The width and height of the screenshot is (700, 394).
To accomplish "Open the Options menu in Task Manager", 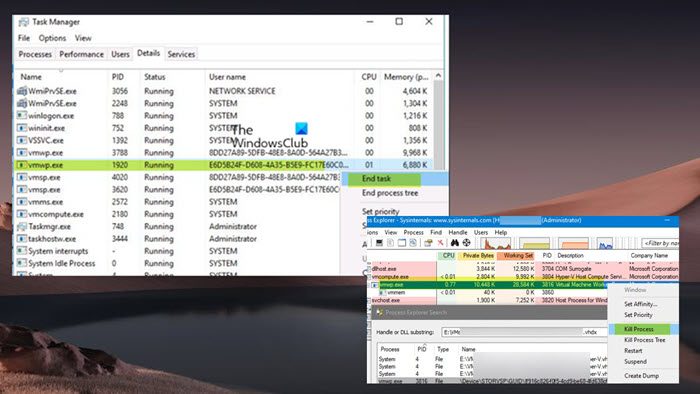I will click(x=52, y=38).
